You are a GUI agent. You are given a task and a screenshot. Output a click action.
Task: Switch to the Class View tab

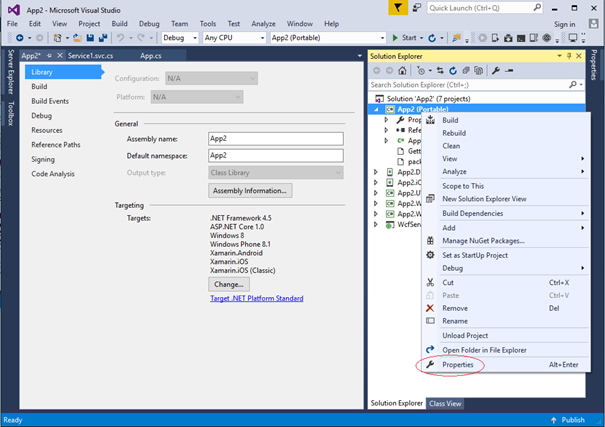tap(445, 403)
